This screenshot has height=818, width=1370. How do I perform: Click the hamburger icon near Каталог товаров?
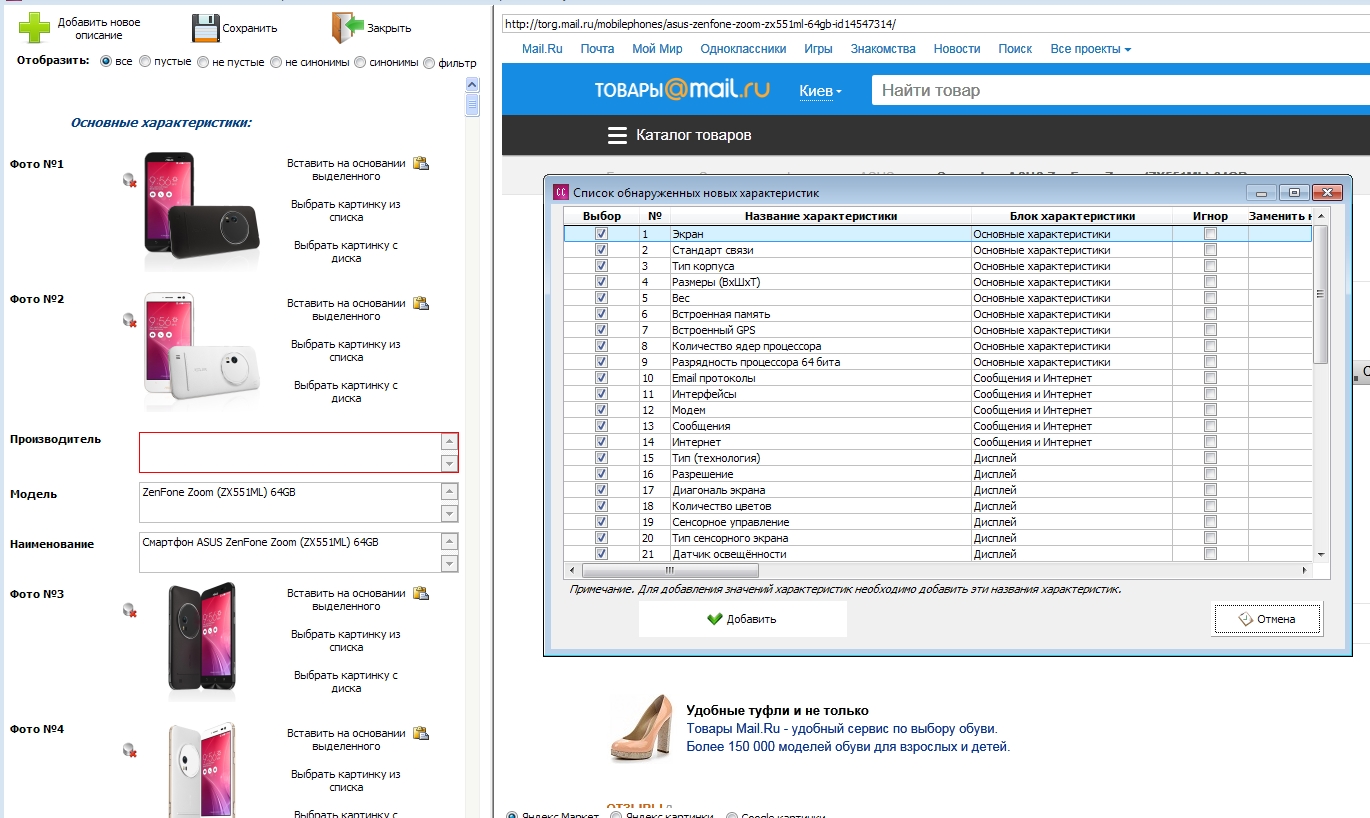point(617,135)
